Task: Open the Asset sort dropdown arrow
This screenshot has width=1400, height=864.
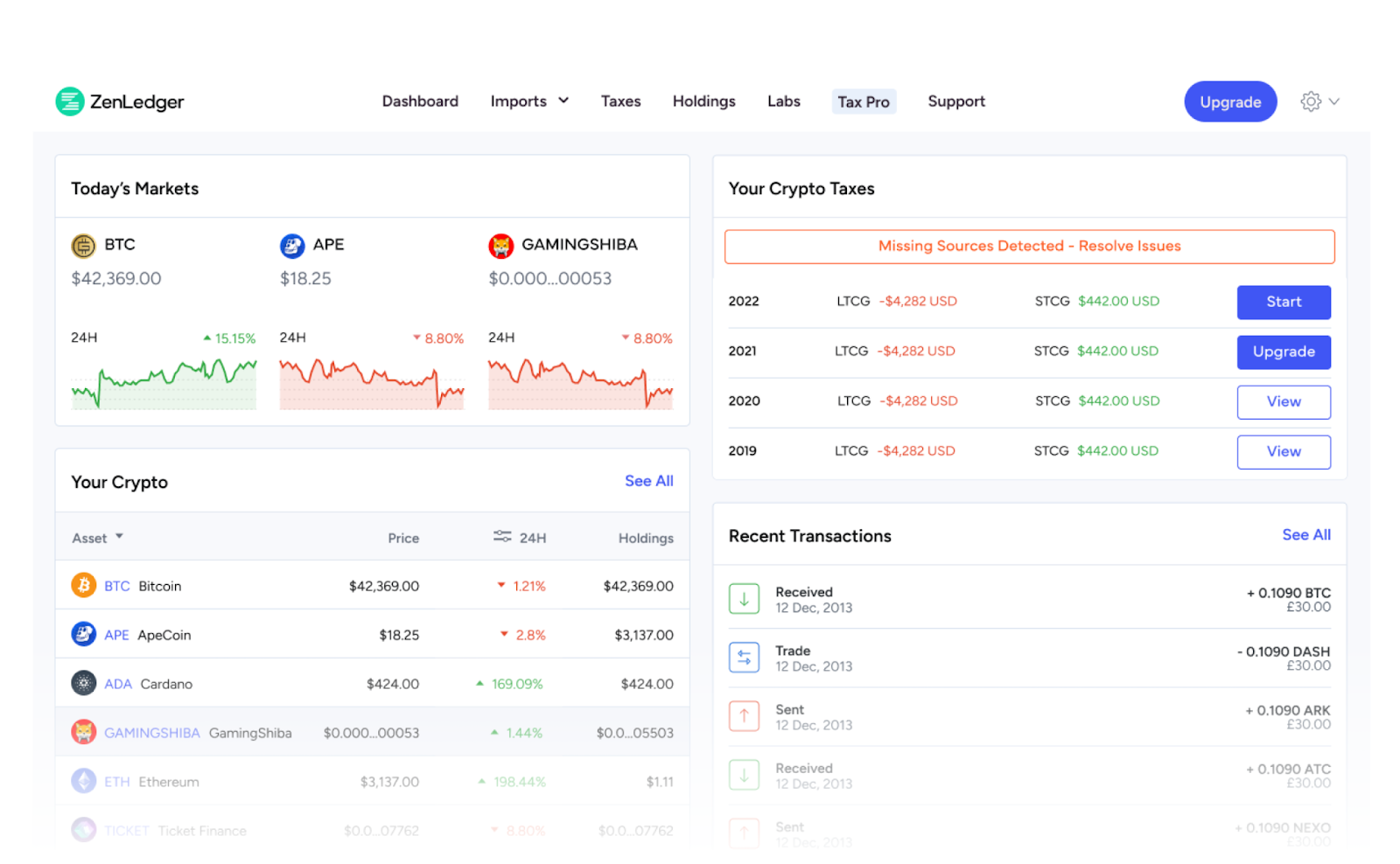Action: click(119, 536)
